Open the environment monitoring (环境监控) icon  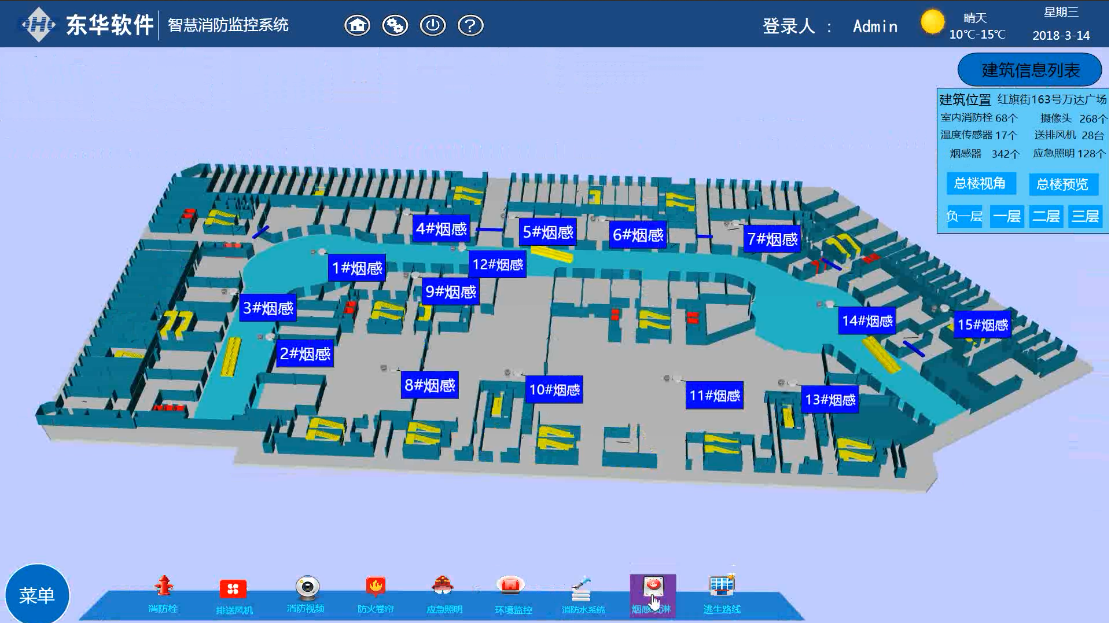[512, 592]
